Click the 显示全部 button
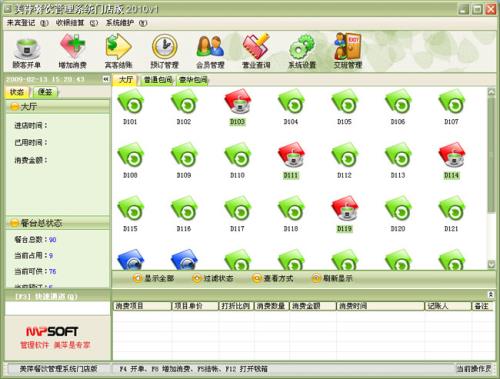Image resolution: width=500 pixels, height=379 pixels. coord(153,278)
